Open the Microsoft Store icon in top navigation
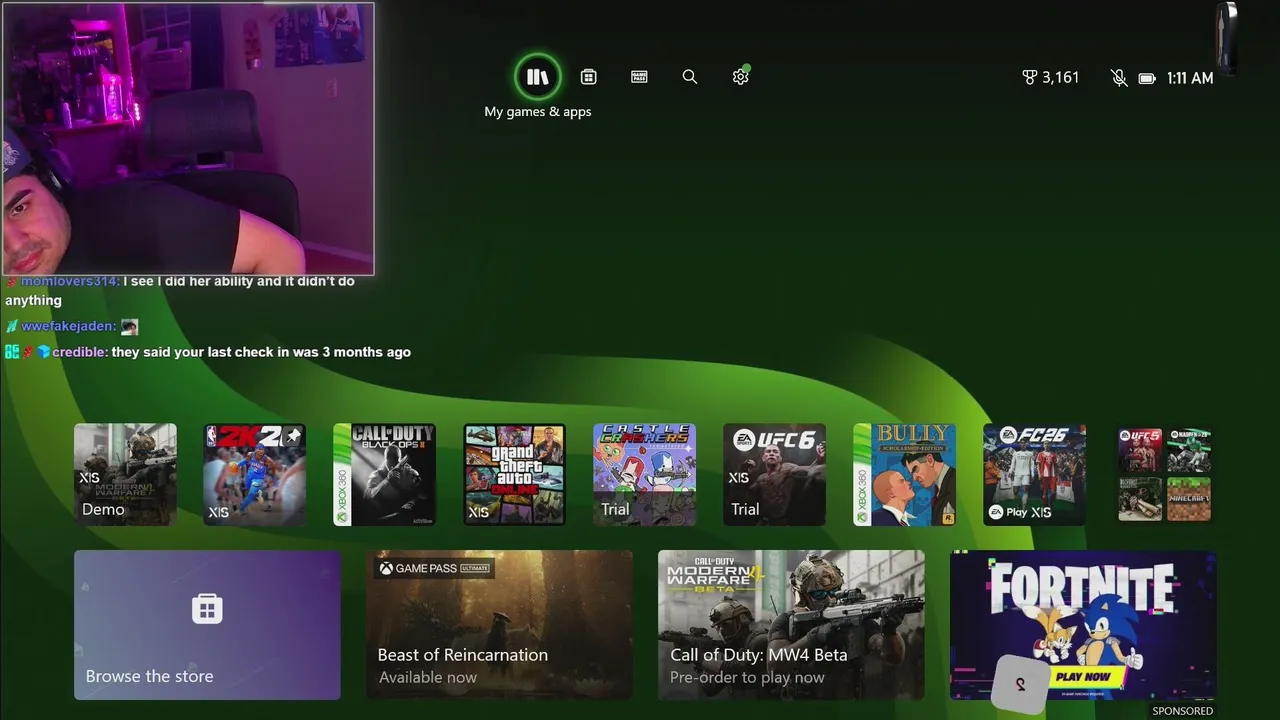1280x720 pixels. 589,77
